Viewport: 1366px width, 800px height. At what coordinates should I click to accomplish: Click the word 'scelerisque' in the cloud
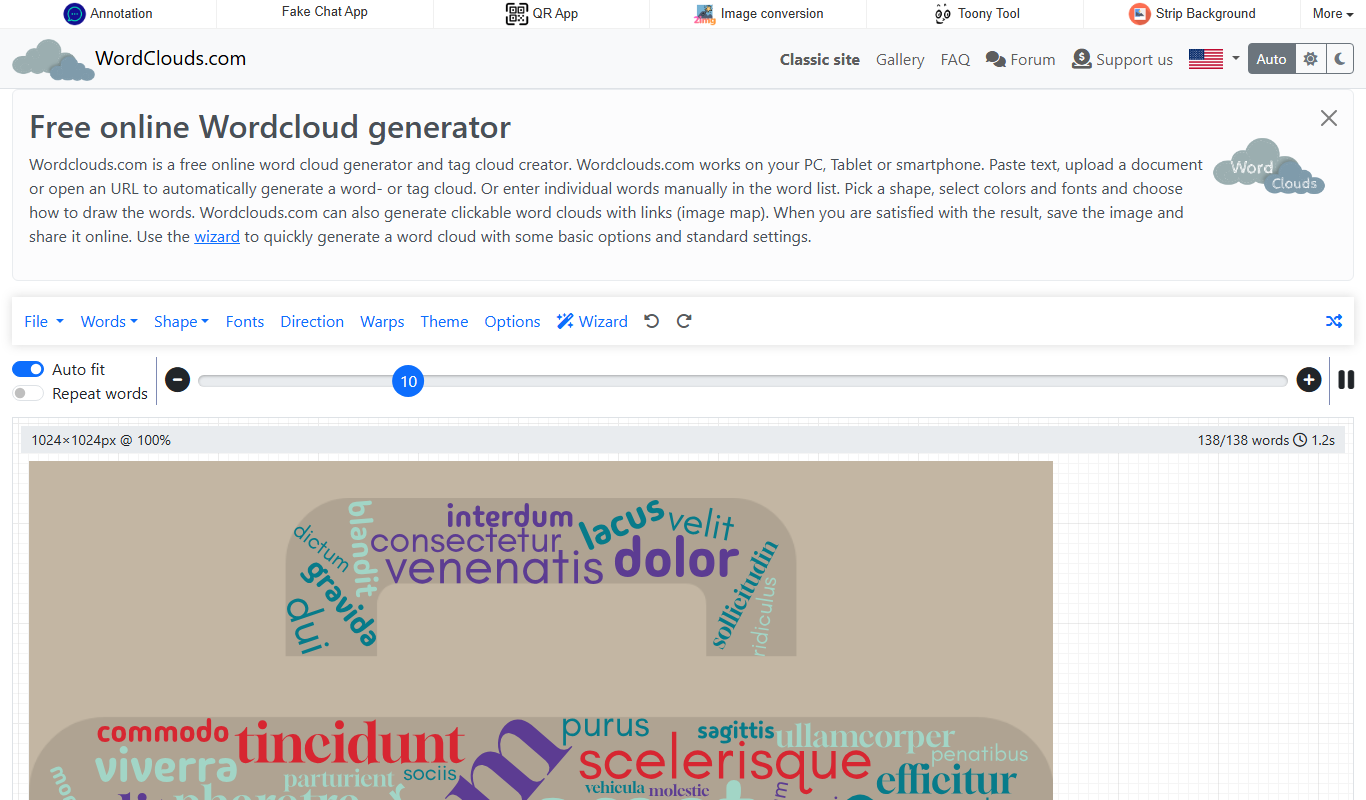click(x=725, y=763)
